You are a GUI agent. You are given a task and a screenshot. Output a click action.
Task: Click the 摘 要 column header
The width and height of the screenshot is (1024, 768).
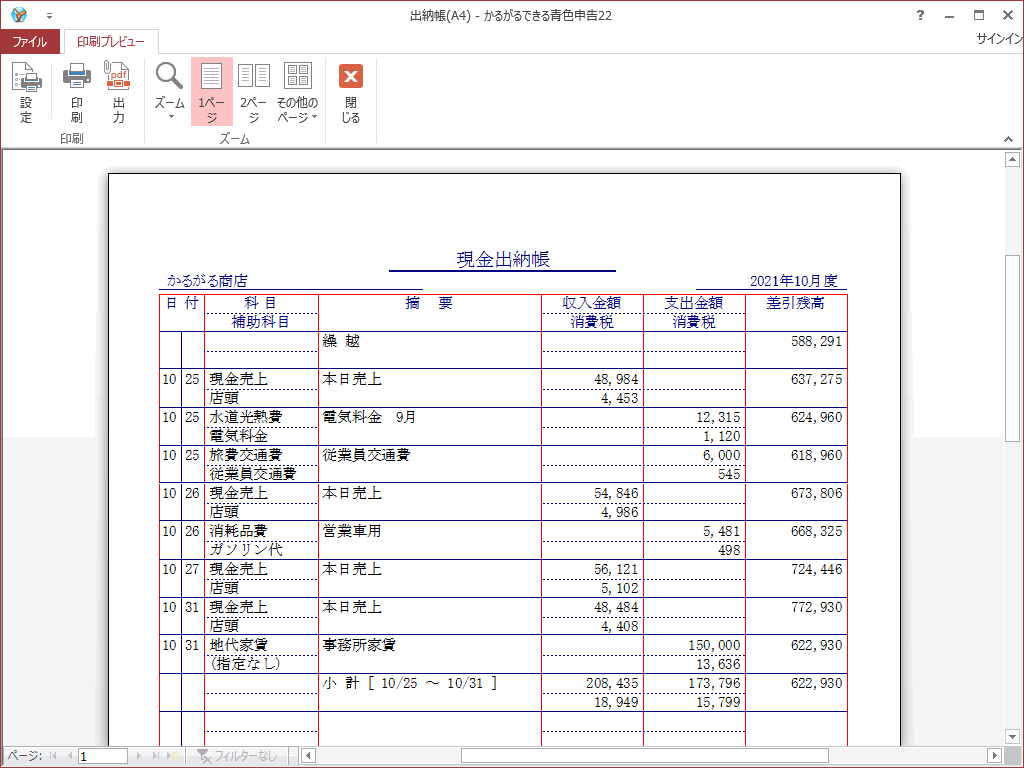429,303
